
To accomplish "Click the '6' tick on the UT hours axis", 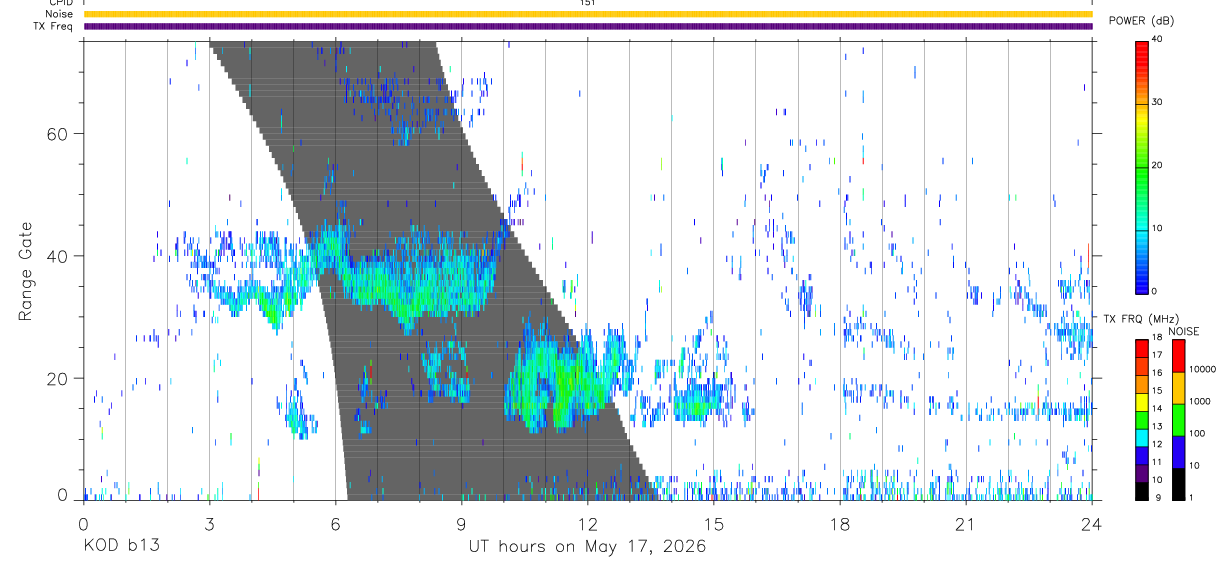I will (335, 524).
